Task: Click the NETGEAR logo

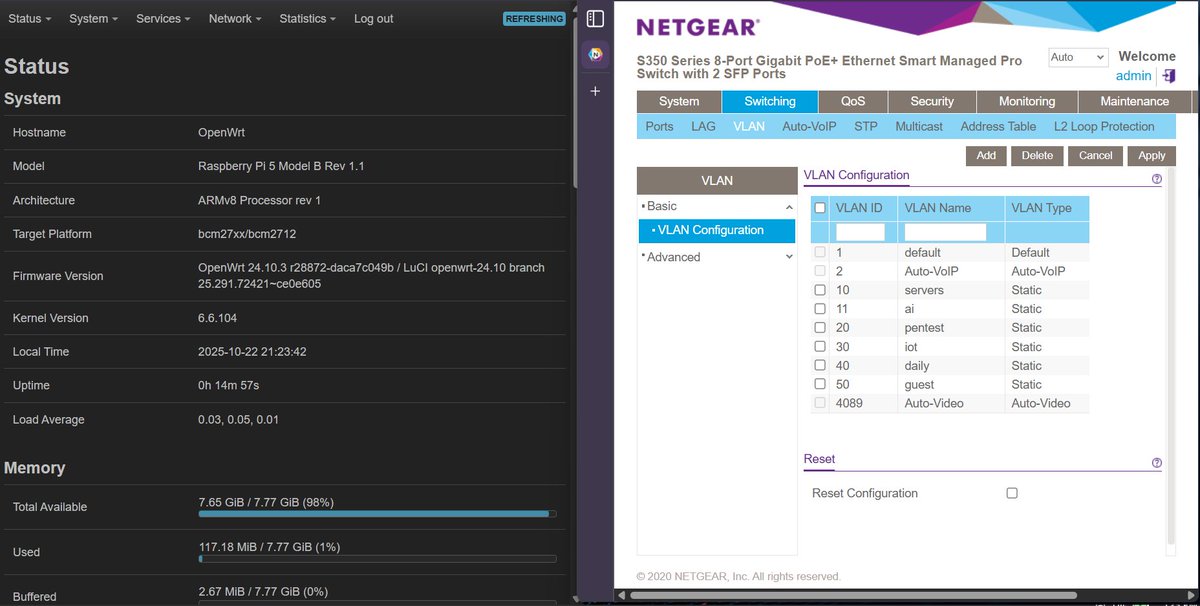Action: click(697, 27)
